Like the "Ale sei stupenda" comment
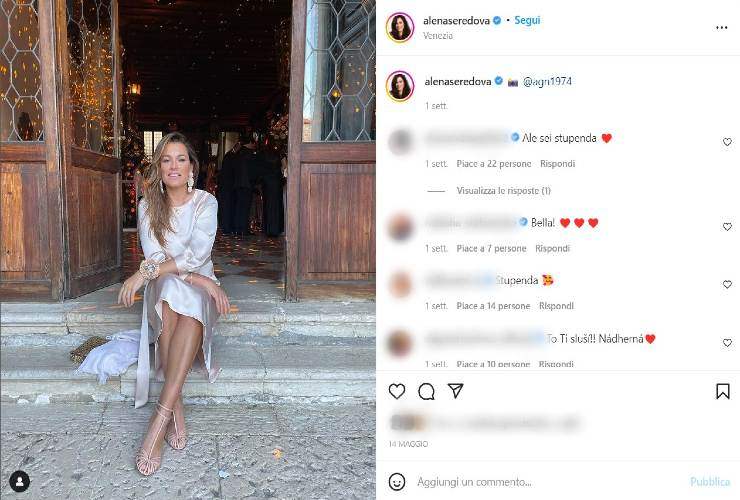The image size is (740, 500). pos(727,142)
